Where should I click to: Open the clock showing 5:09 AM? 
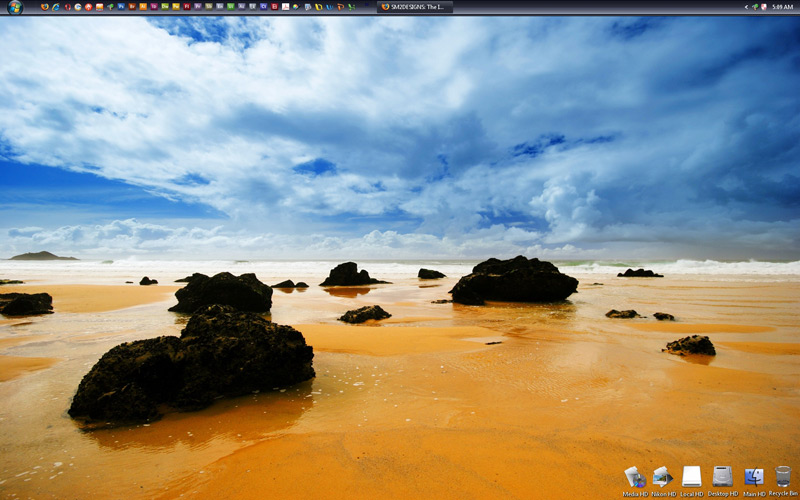pyautogui.click(x=782, y=7)
